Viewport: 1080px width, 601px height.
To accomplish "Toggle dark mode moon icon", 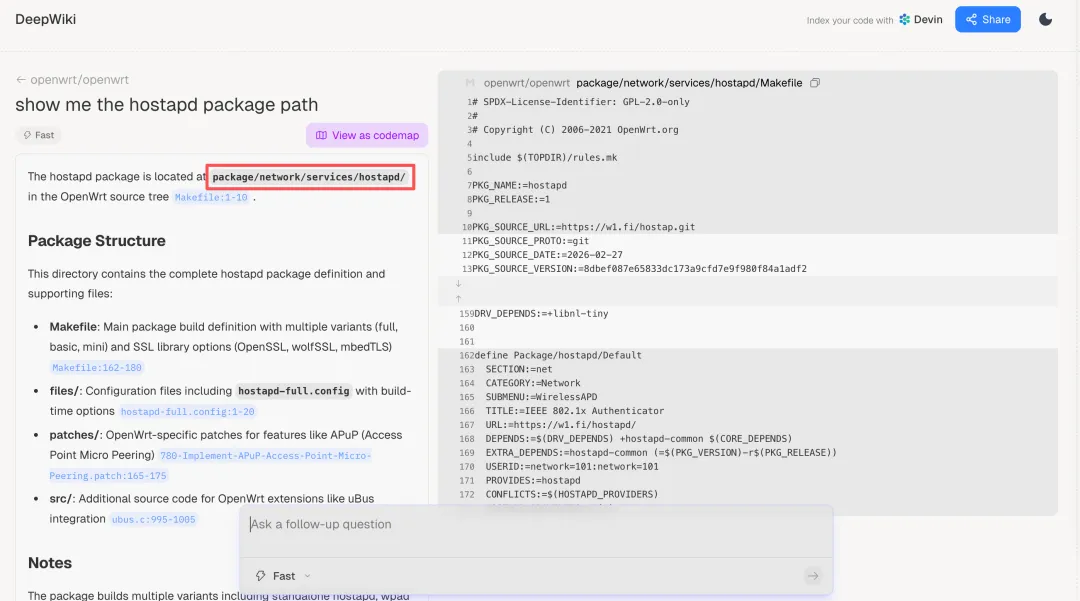I will [x=1045, y=19].
